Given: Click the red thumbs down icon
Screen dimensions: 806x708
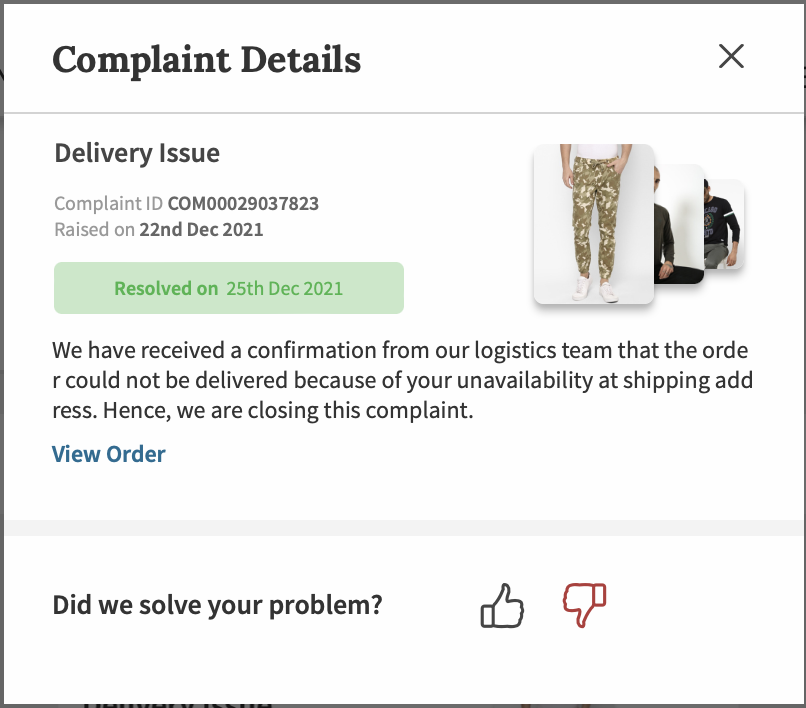Looking at the screenshot, I should 585,605.
